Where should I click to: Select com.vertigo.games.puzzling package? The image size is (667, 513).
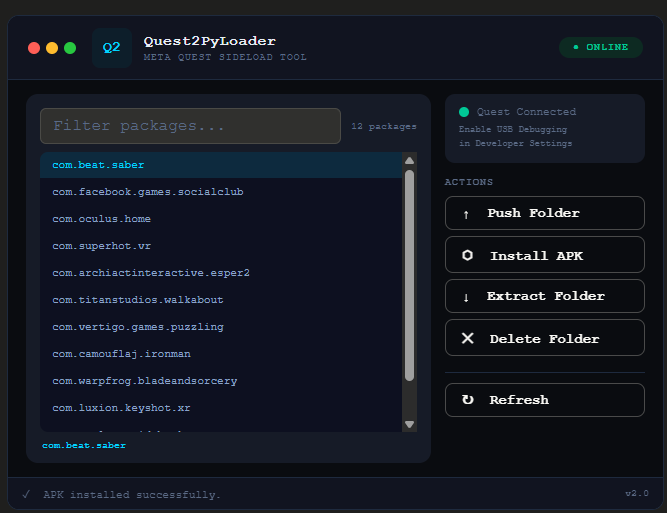[221, 327]
